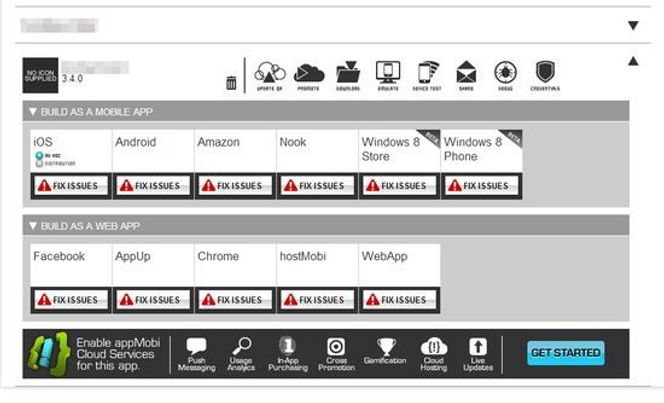Open the Download folder icon
The height and width of the screenshot is (403, 664).
(x=348, y=76)
